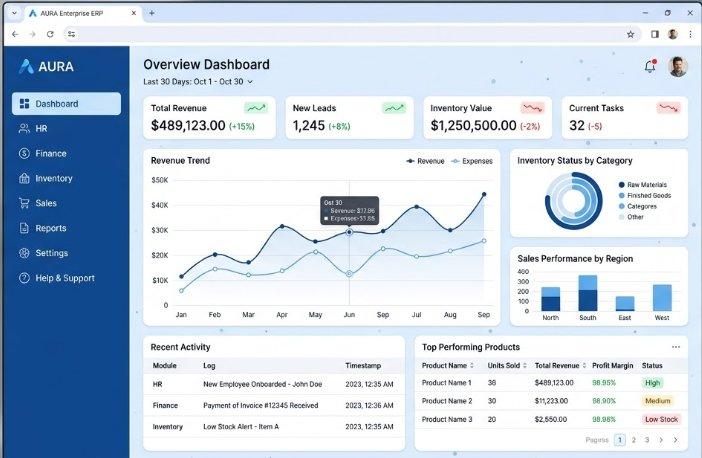702x458 pixels.
Task: Click the High status badge
Action: coord(652,383)
